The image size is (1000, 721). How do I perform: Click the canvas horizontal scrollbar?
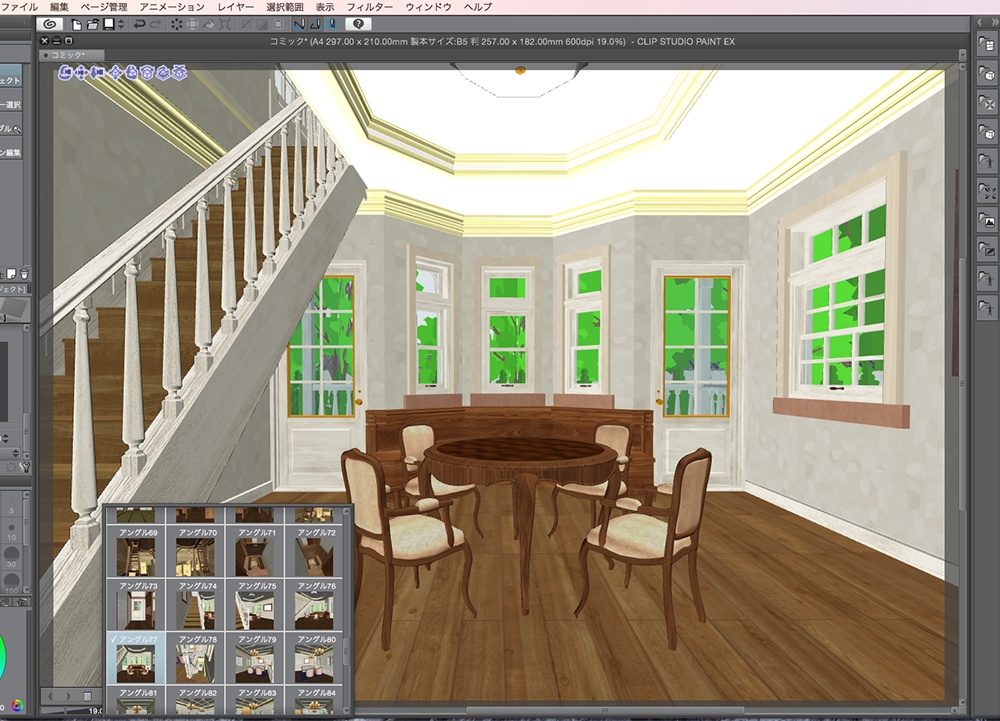(604, 710)
